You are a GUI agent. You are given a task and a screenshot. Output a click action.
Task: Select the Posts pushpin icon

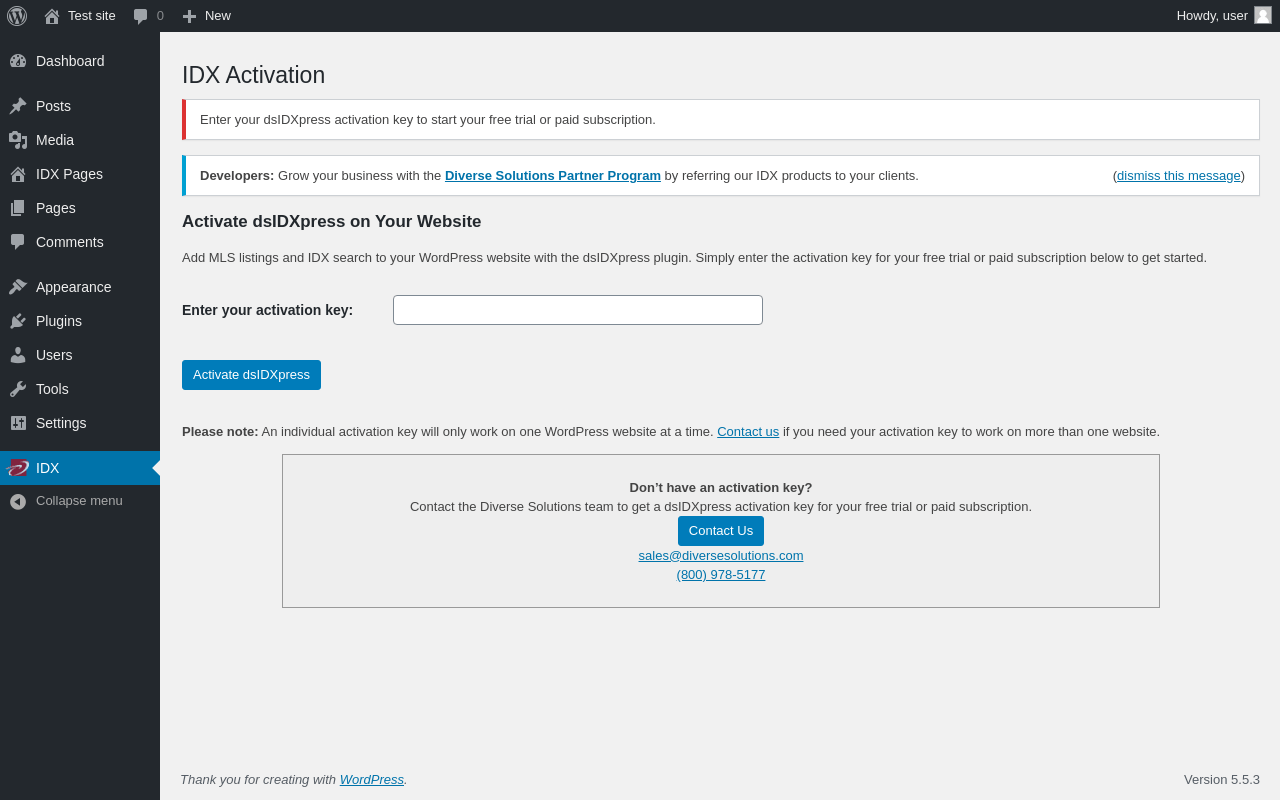[18, 106]
